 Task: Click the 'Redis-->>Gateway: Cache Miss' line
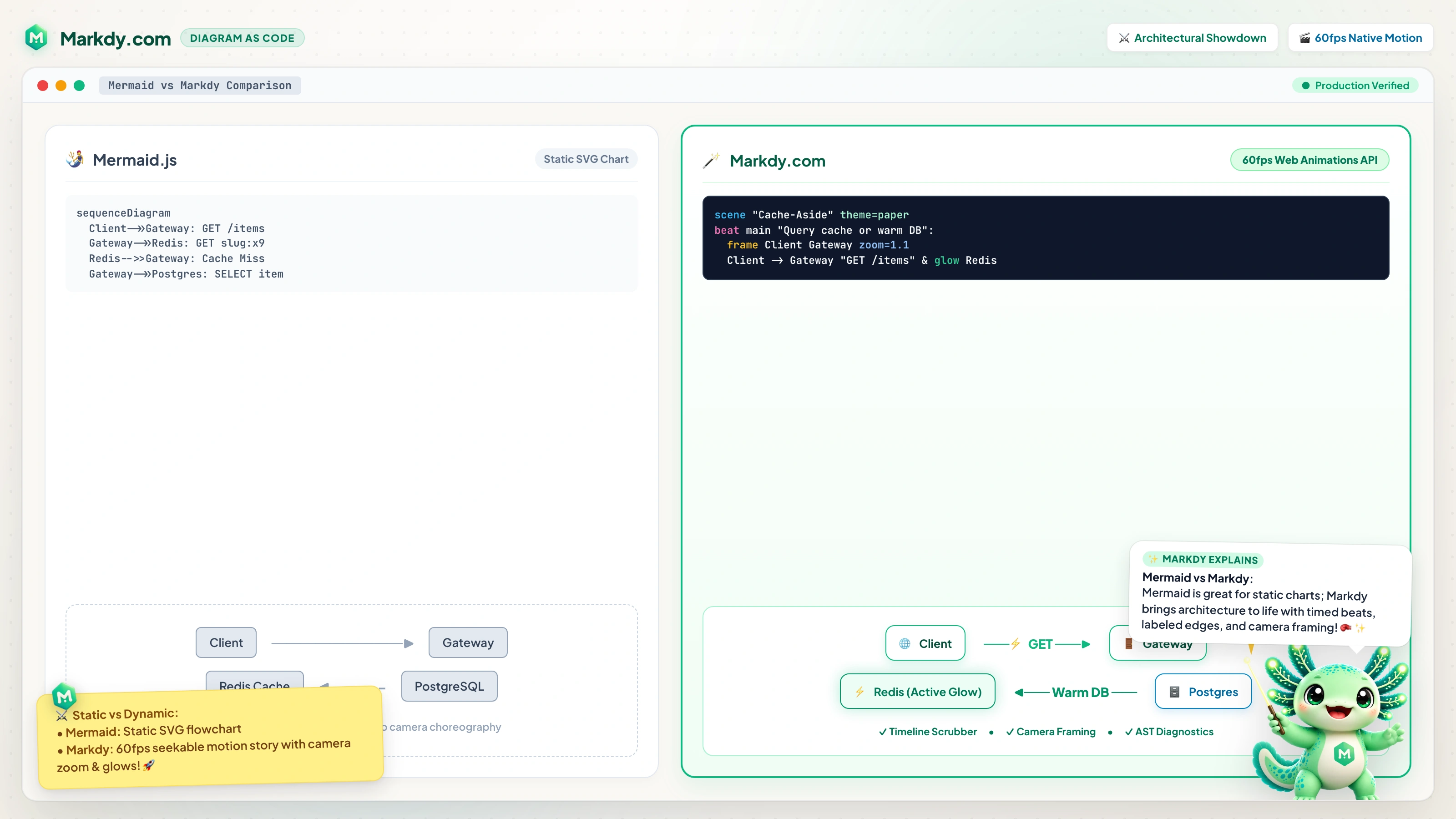click(x=177, y=258)
